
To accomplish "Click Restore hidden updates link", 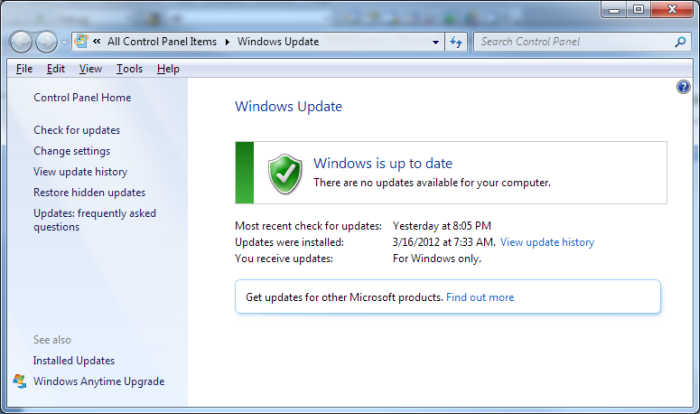I will click(89, 192).
